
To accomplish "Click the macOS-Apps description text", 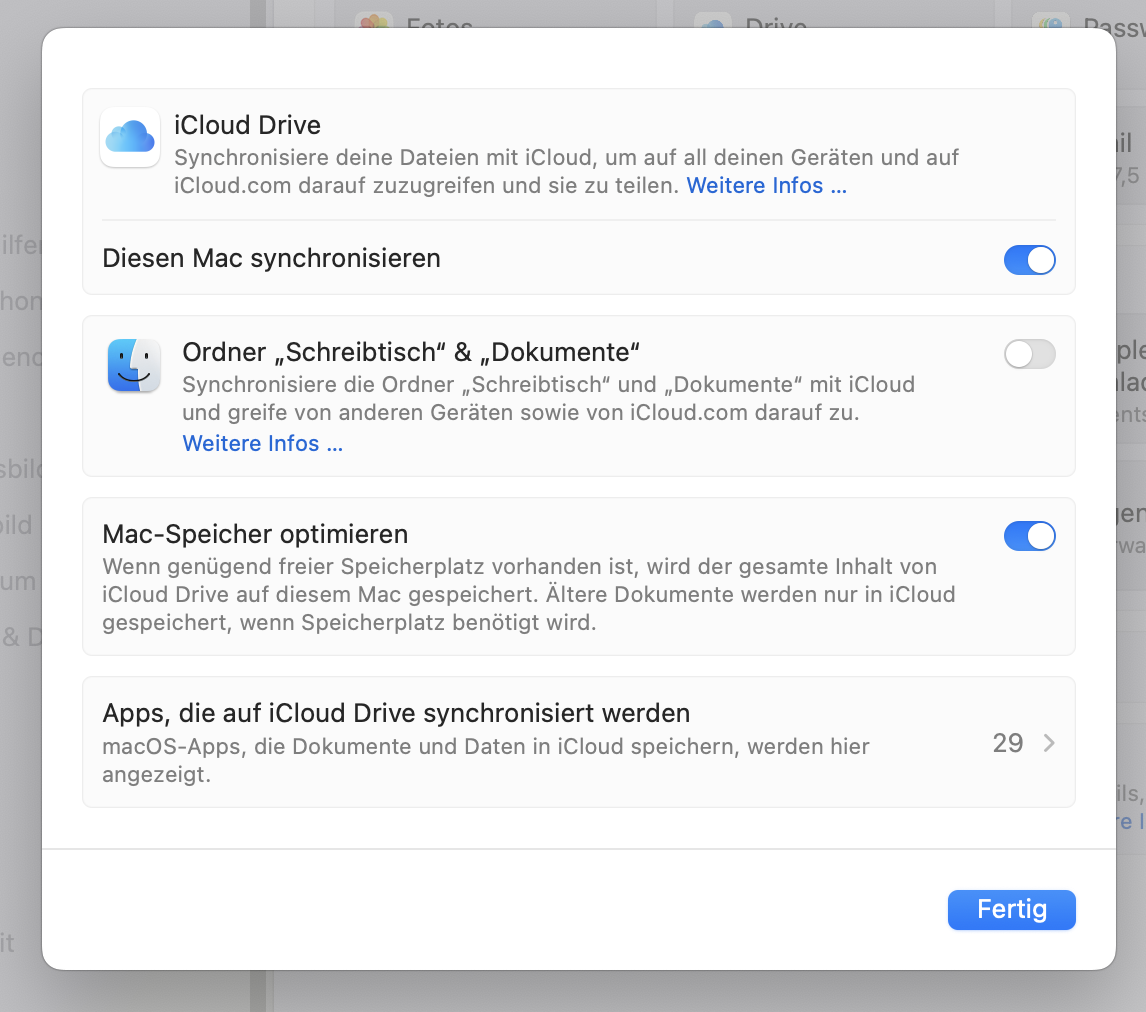I will point(485,760).
